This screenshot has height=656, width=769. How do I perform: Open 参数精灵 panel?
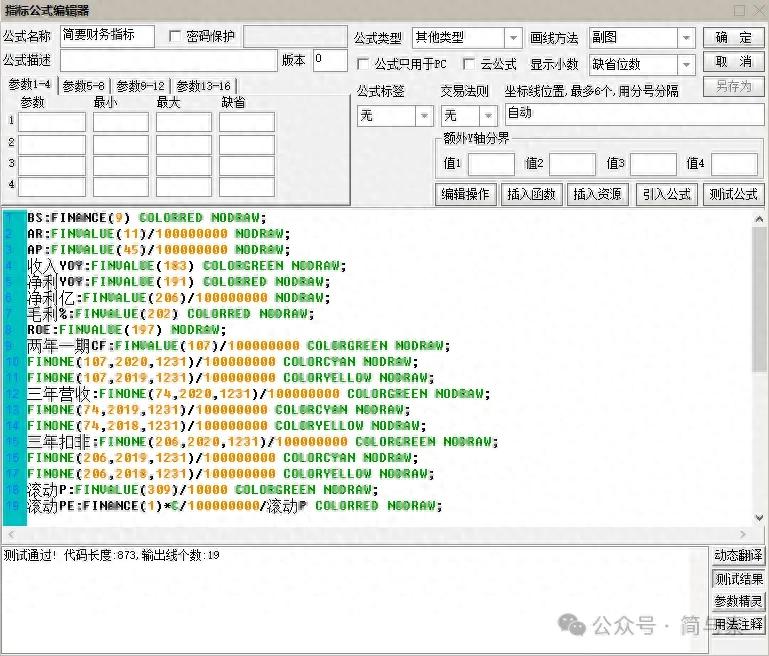click(x=738, y=601)
